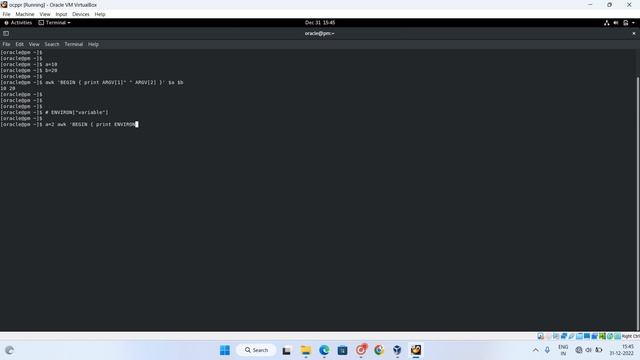Click the green VirtualBox status bar icon
Screen dimensions: 640x360
click(602, 336)
